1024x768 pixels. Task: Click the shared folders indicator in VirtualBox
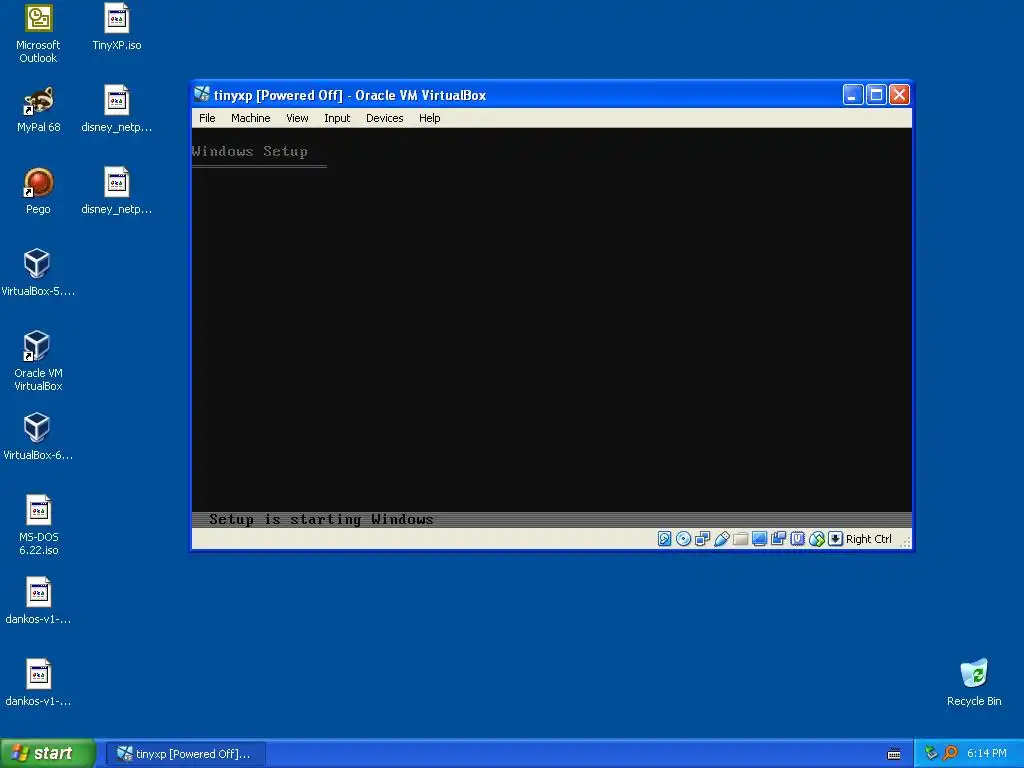pyautogui.click(x=740, y=539)
